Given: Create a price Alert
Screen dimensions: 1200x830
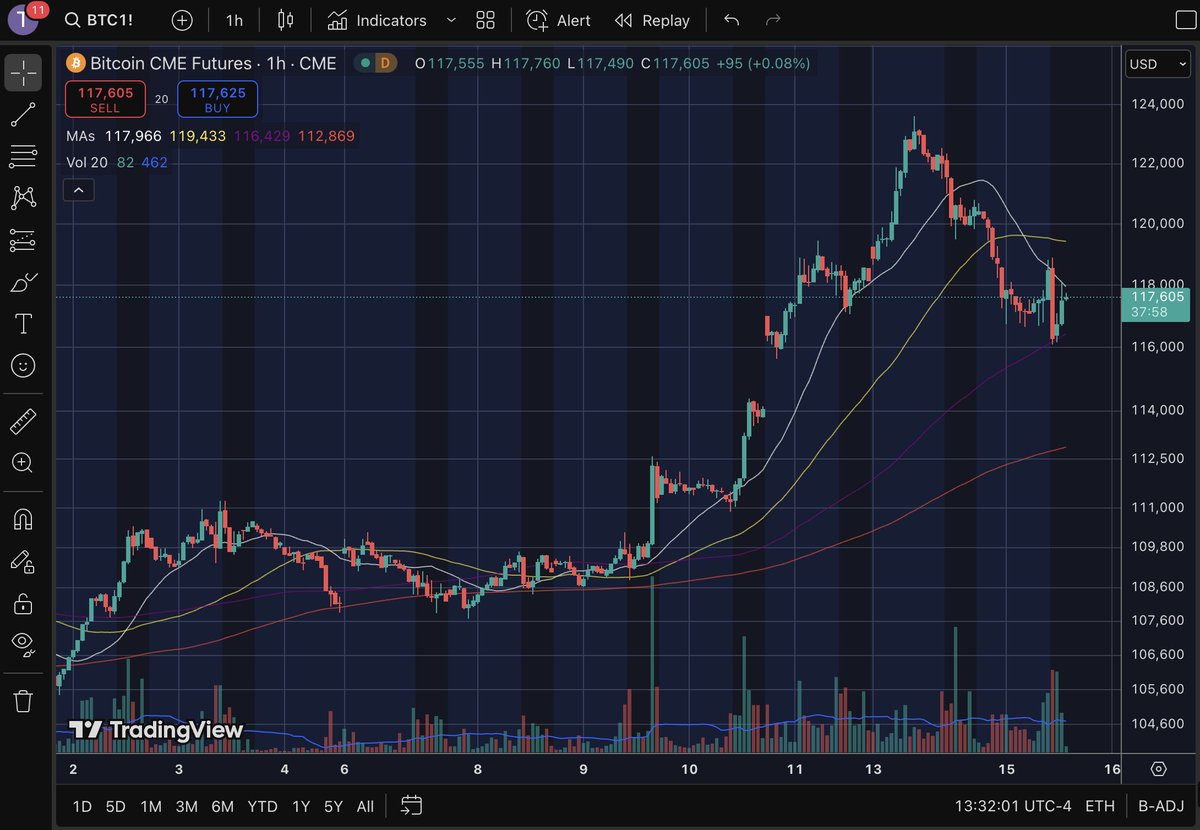Looking at the screenshot, I should coord(559,20).
